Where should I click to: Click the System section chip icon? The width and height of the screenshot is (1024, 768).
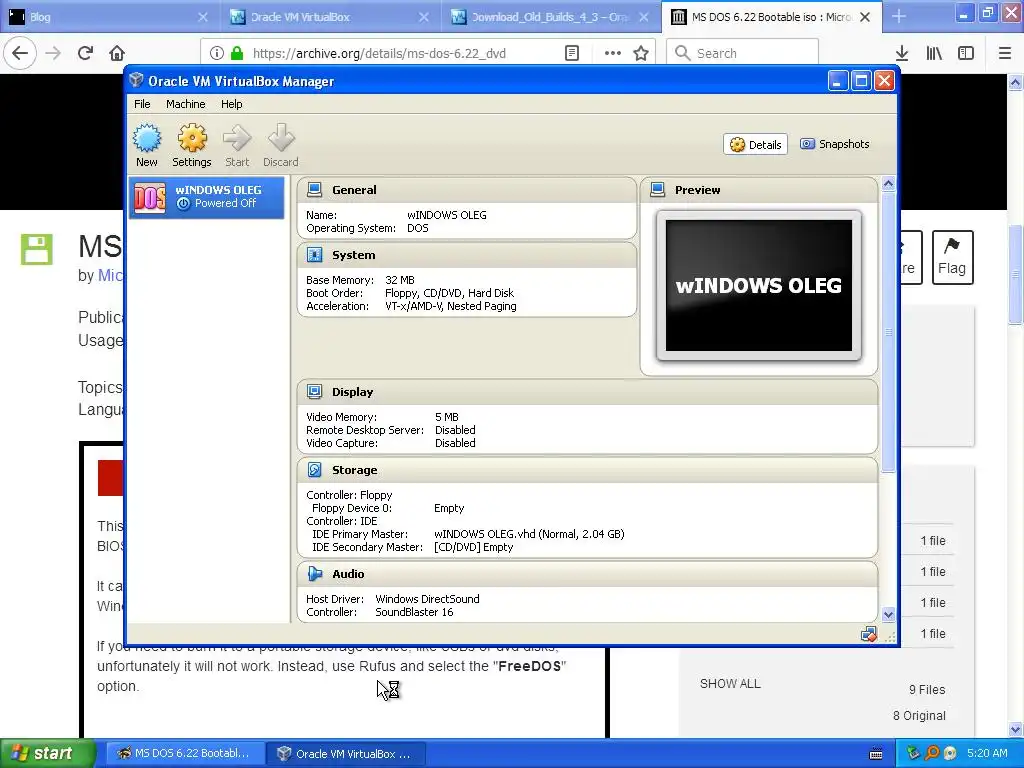[x=315, y=255]
